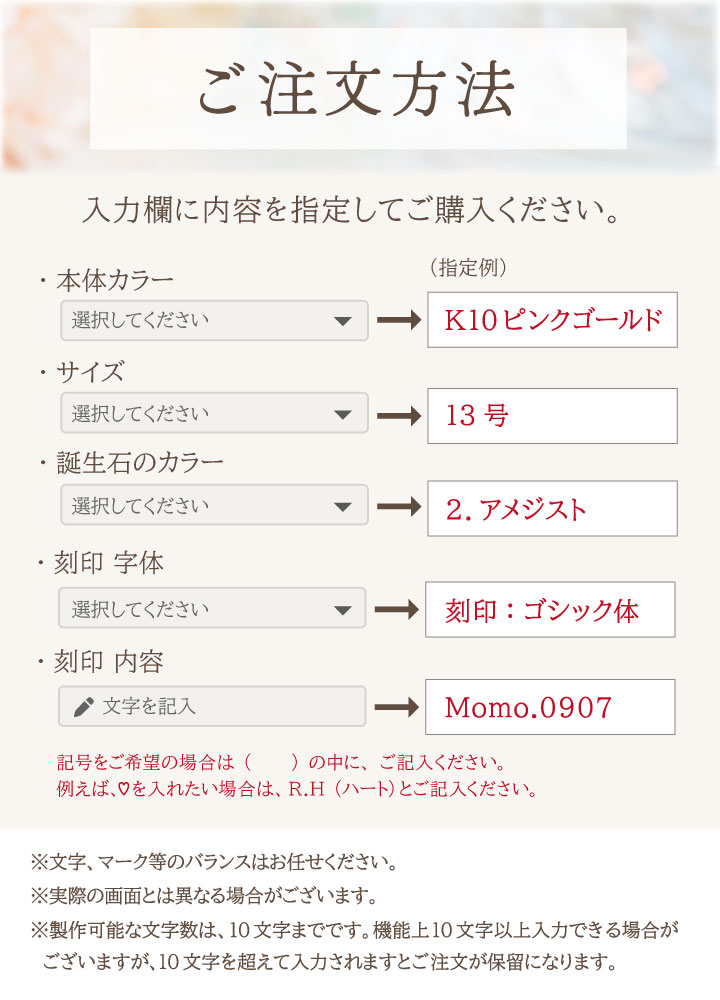Viewport: 720px width, 1000px height.
Task: Click the dropdown arrow for 誕生石のカラー
Action: coord(343,506)
